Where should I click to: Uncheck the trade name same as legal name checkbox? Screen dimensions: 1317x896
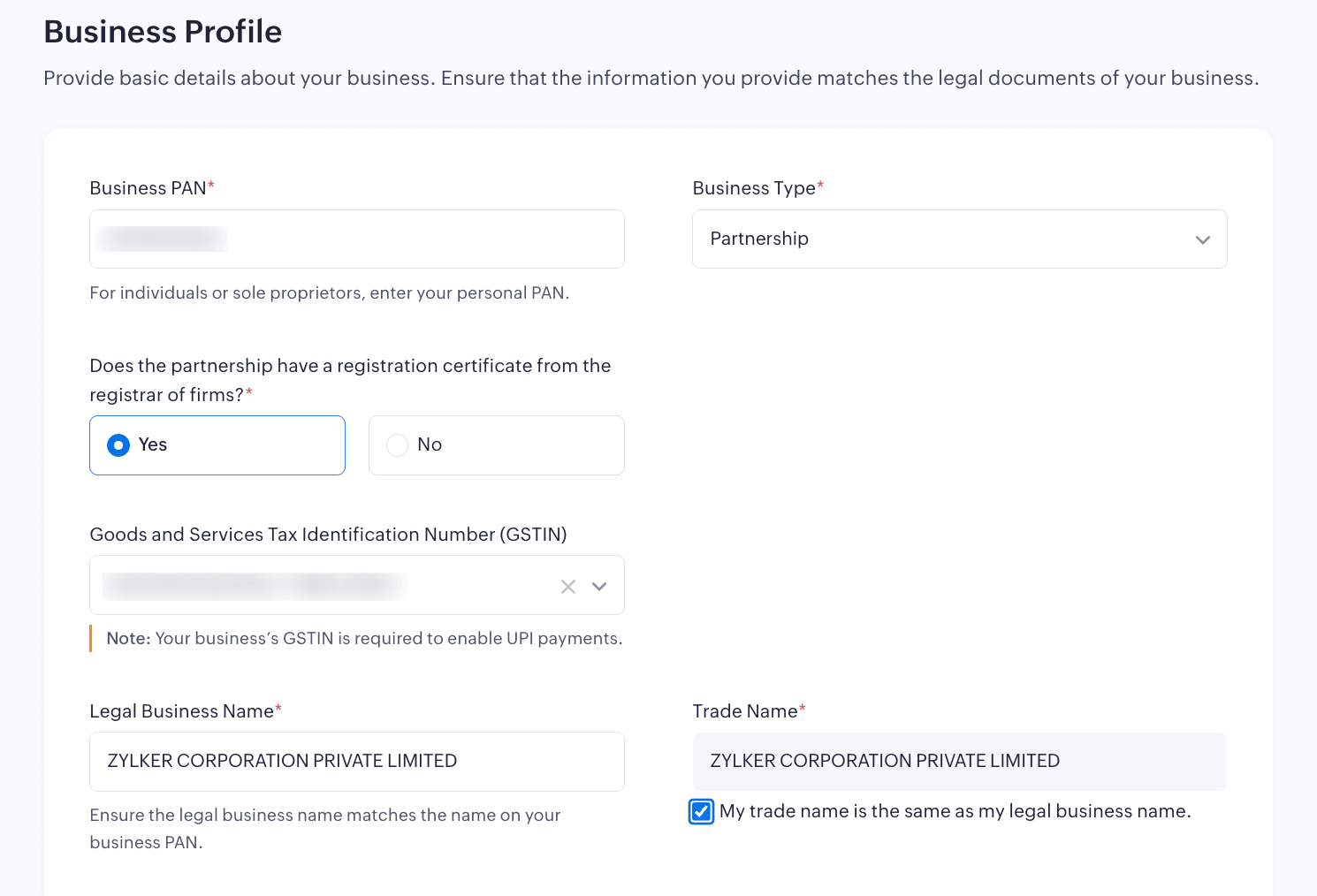coord(701,811)
